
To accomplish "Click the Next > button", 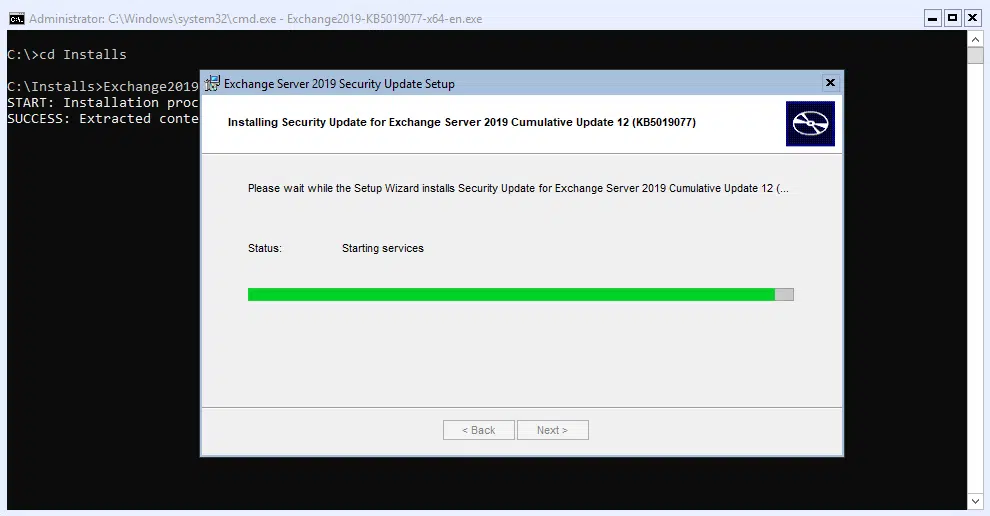I will coord(552,430).
